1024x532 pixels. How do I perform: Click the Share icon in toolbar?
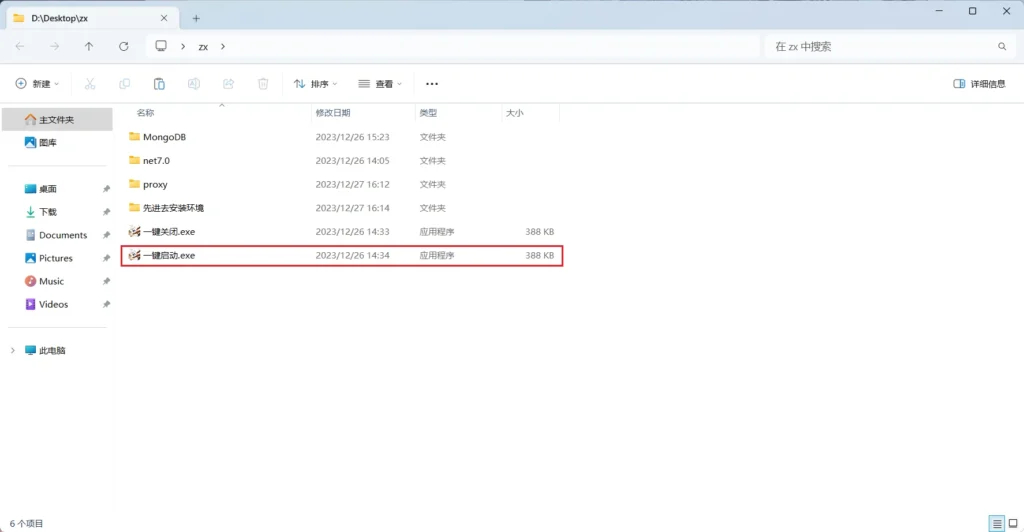click(x=228, y=84)
